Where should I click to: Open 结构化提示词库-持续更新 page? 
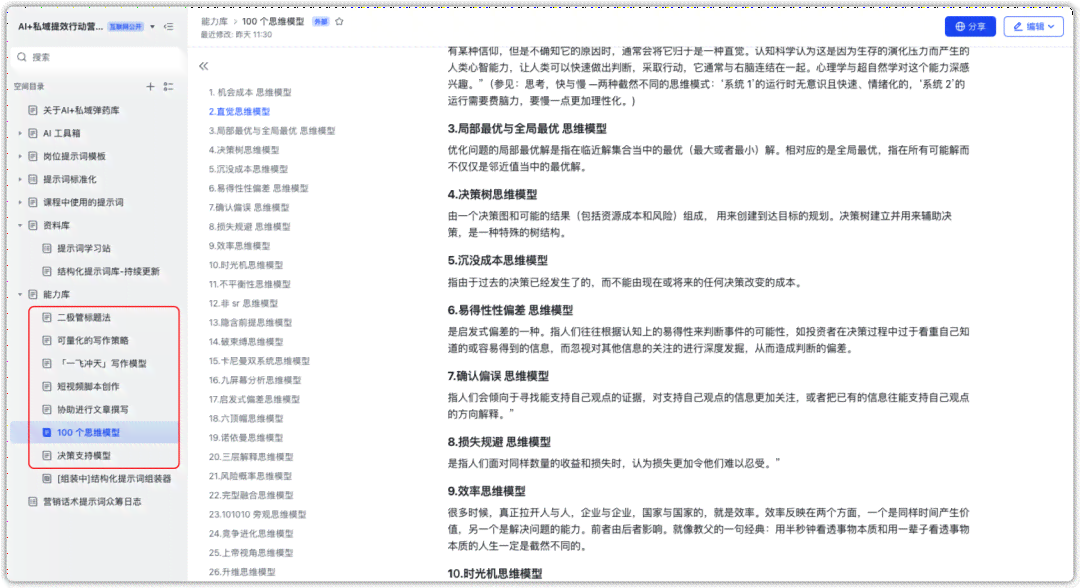(108, 271)
